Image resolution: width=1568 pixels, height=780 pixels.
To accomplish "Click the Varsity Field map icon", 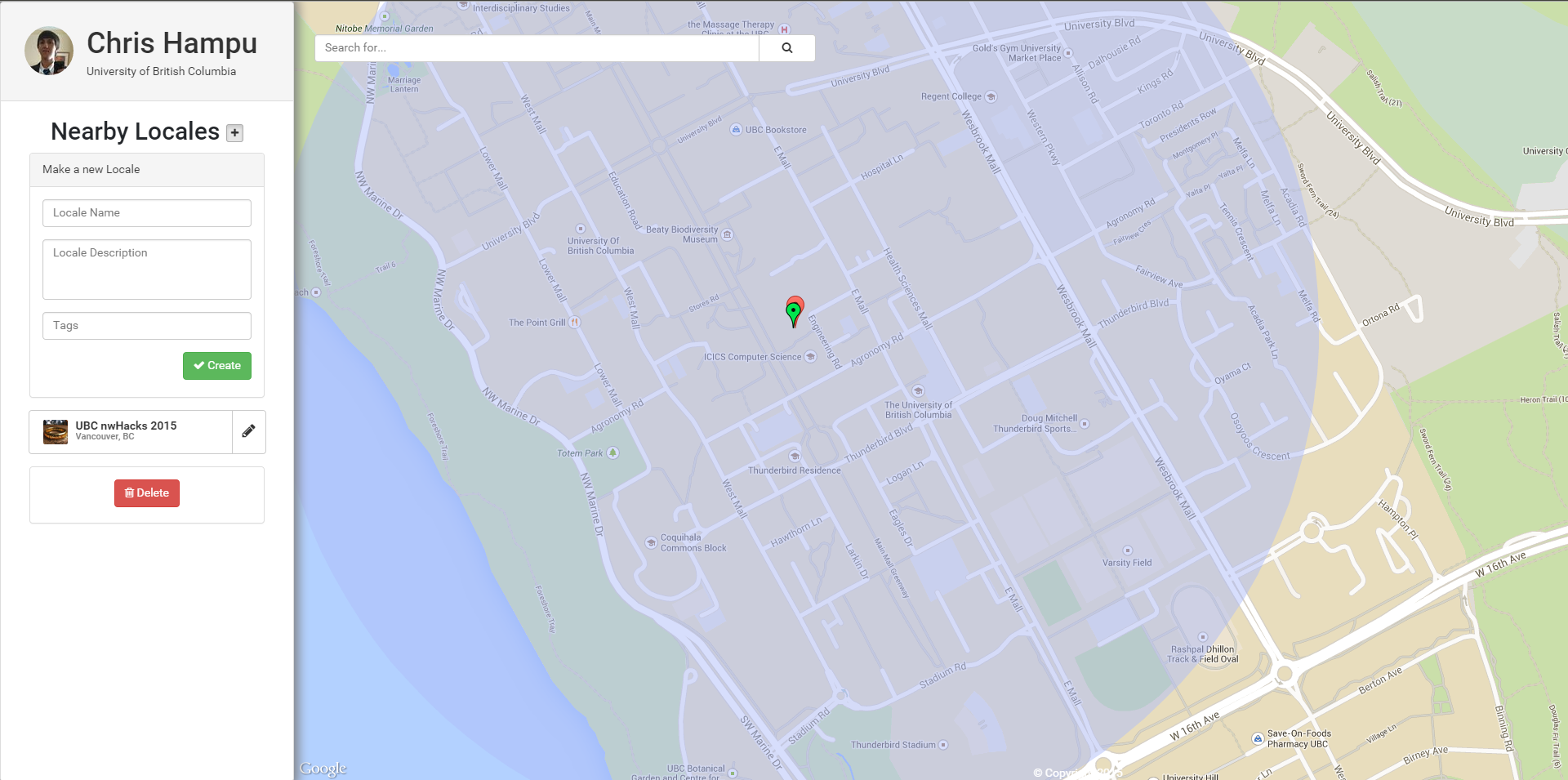I will (1128, 550).
